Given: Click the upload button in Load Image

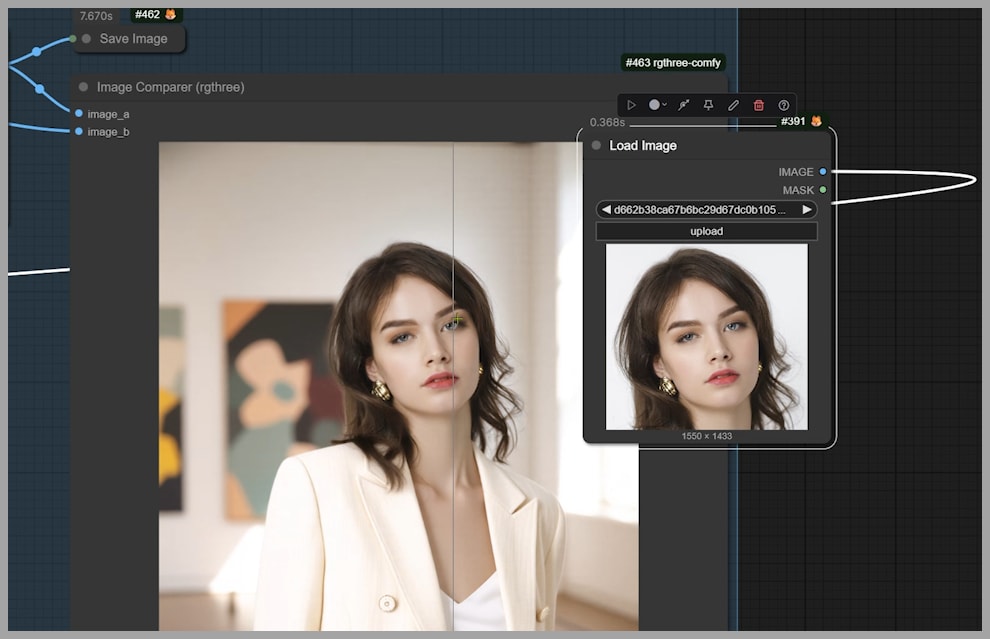Looking at the screenshot, I should 706,231.
